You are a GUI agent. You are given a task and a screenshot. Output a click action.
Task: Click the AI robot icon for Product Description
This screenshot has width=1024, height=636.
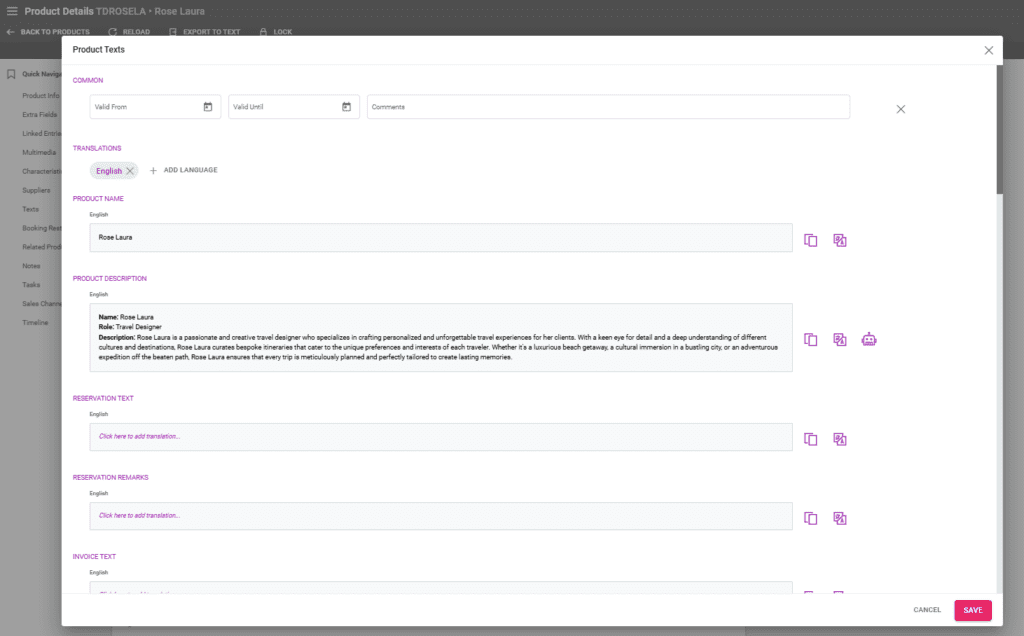869,340
